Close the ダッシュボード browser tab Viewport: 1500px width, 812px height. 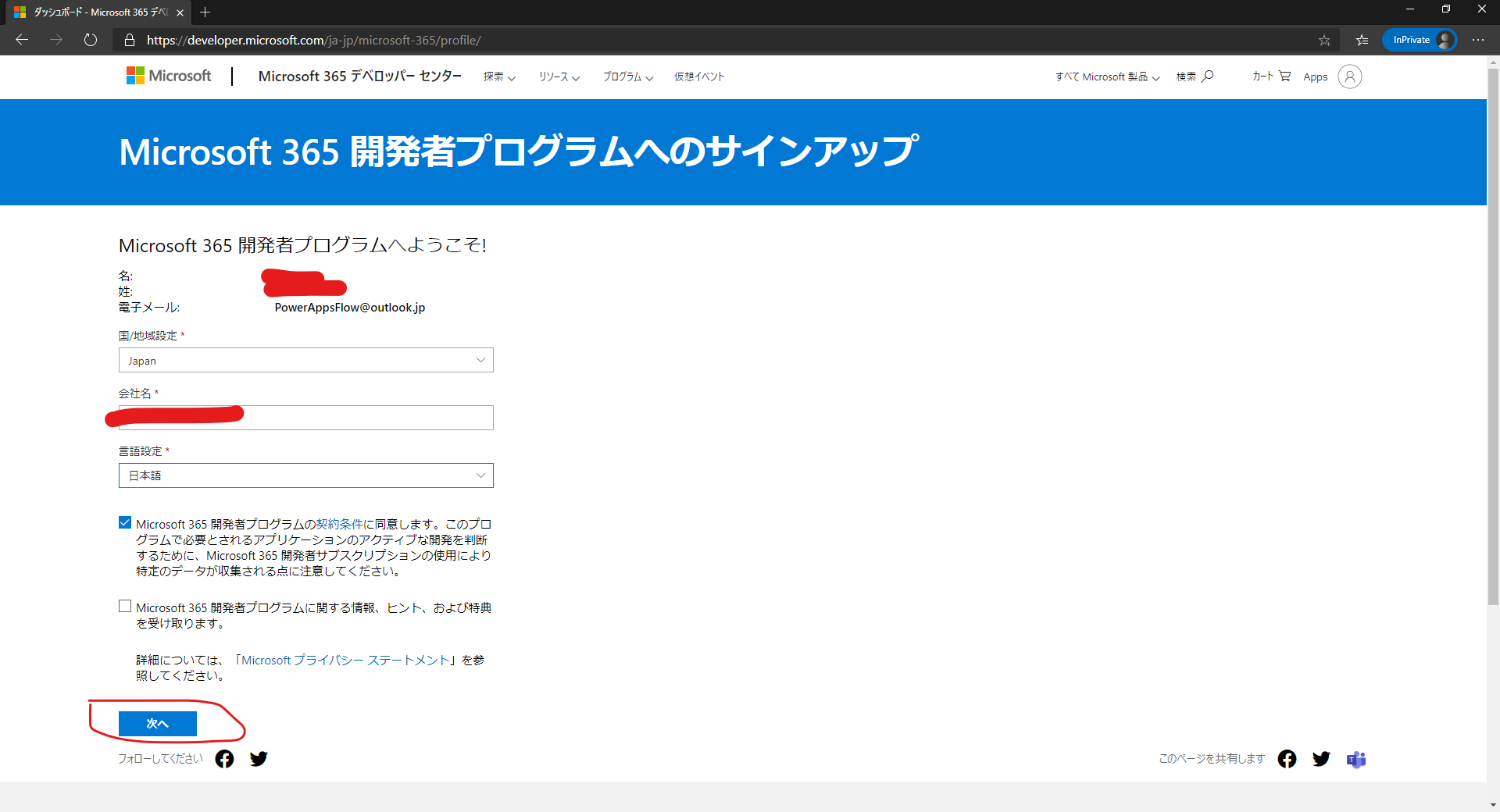point(180,12)
